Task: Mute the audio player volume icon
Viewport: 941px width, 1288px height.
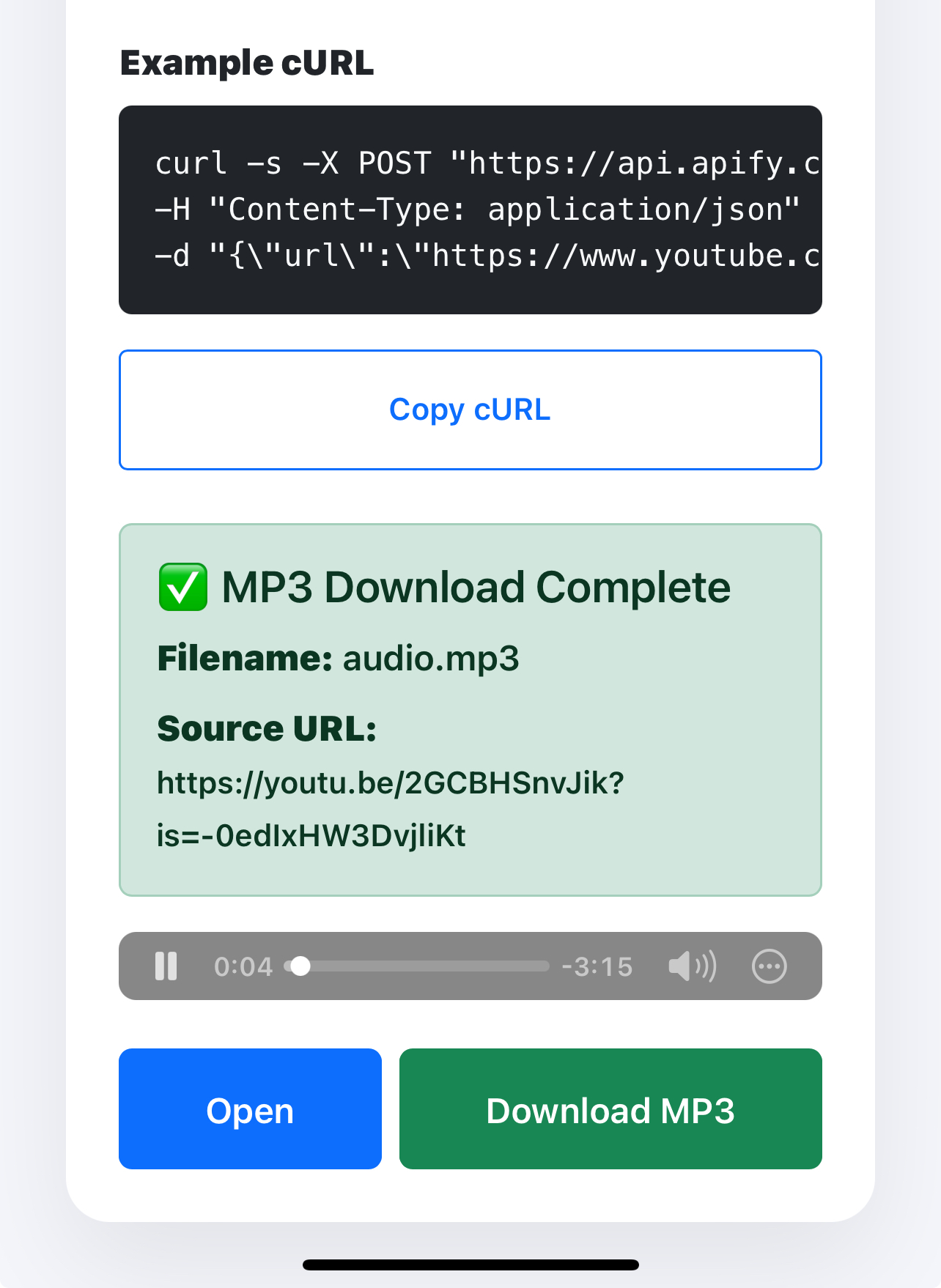Action: point(692,966)
